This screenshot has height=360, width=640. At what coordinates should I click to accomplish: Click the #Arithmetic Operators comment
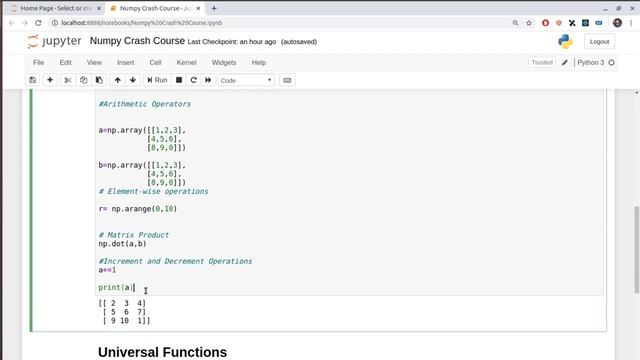point(144,104)
